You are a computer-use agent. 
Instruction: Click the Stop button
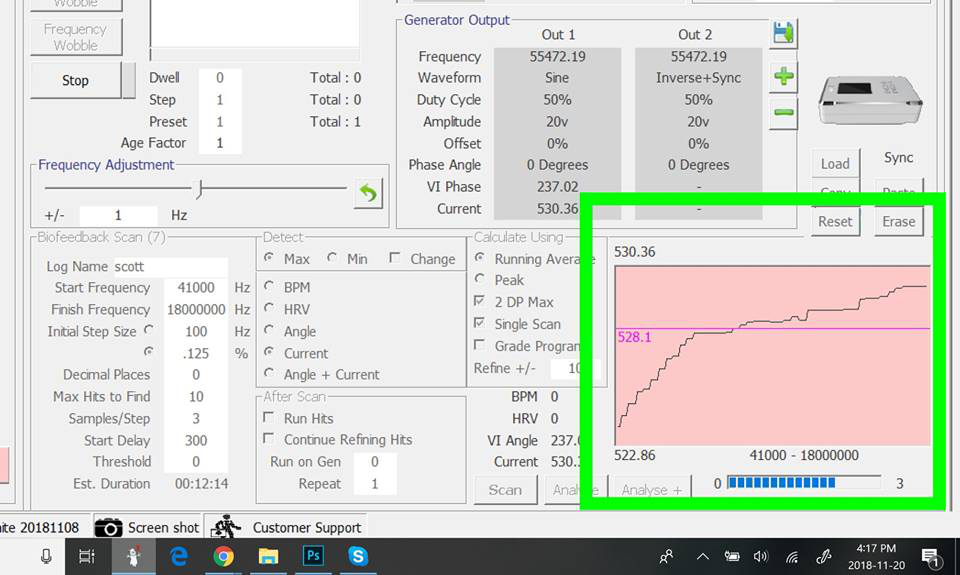click(x=75, y=80)
